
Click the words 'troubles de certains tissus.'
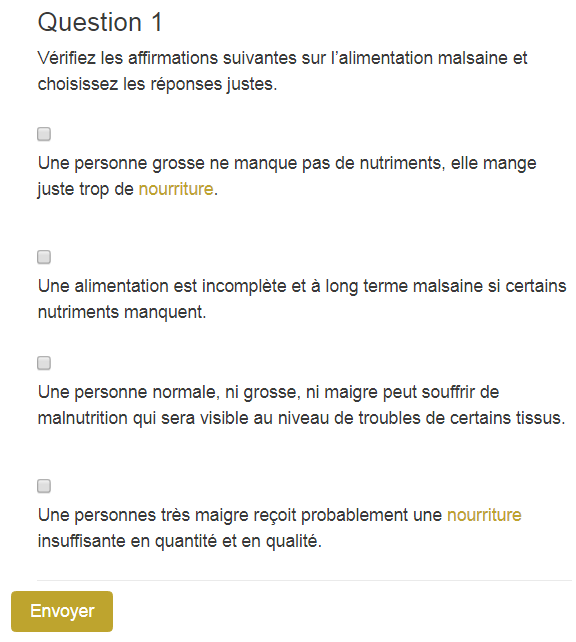coord(462,418)
